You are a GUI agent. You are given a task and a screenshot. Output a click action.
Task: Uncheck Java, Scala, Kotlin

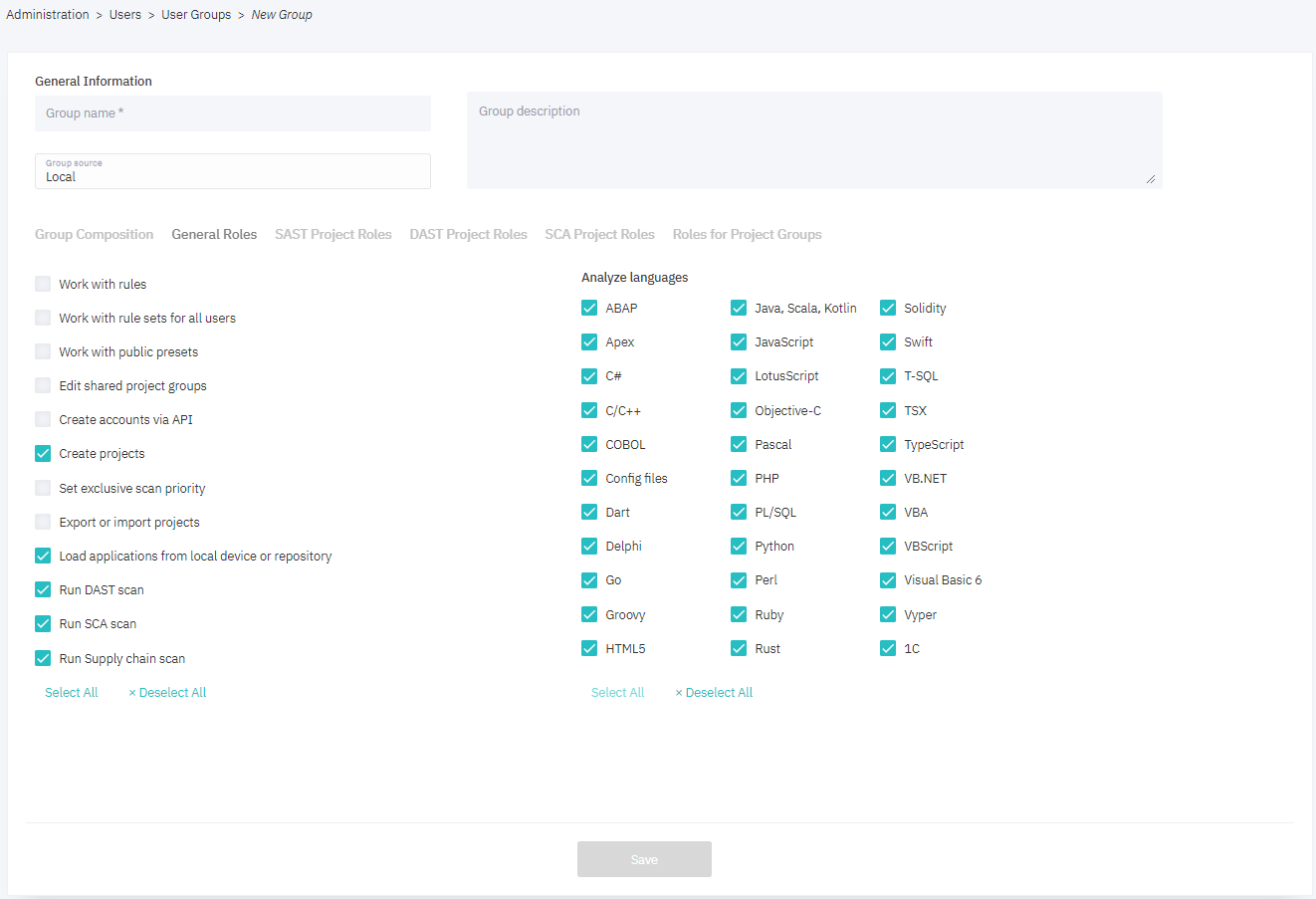pyautogui.click(x=739, y=308)
